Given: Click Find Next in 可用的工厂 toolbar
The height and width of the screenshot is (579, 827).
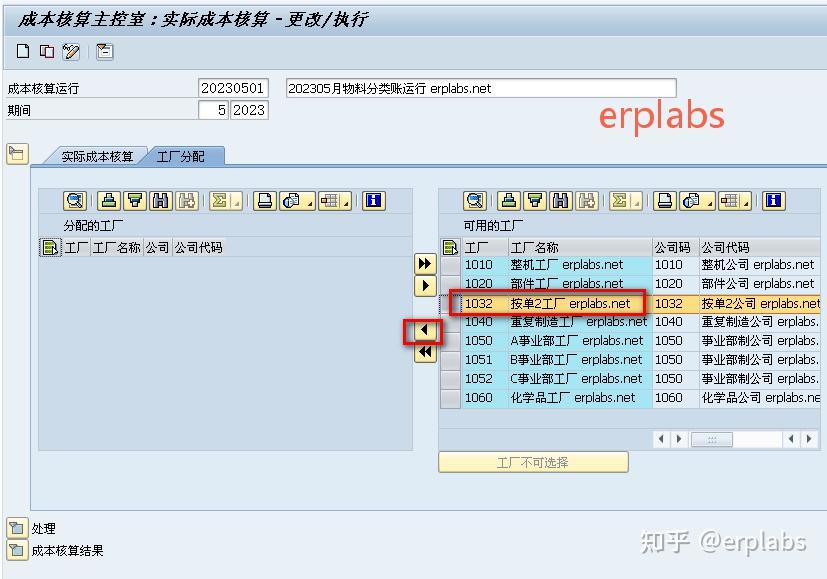Looking at the screenshot, I should click(587, 200).
